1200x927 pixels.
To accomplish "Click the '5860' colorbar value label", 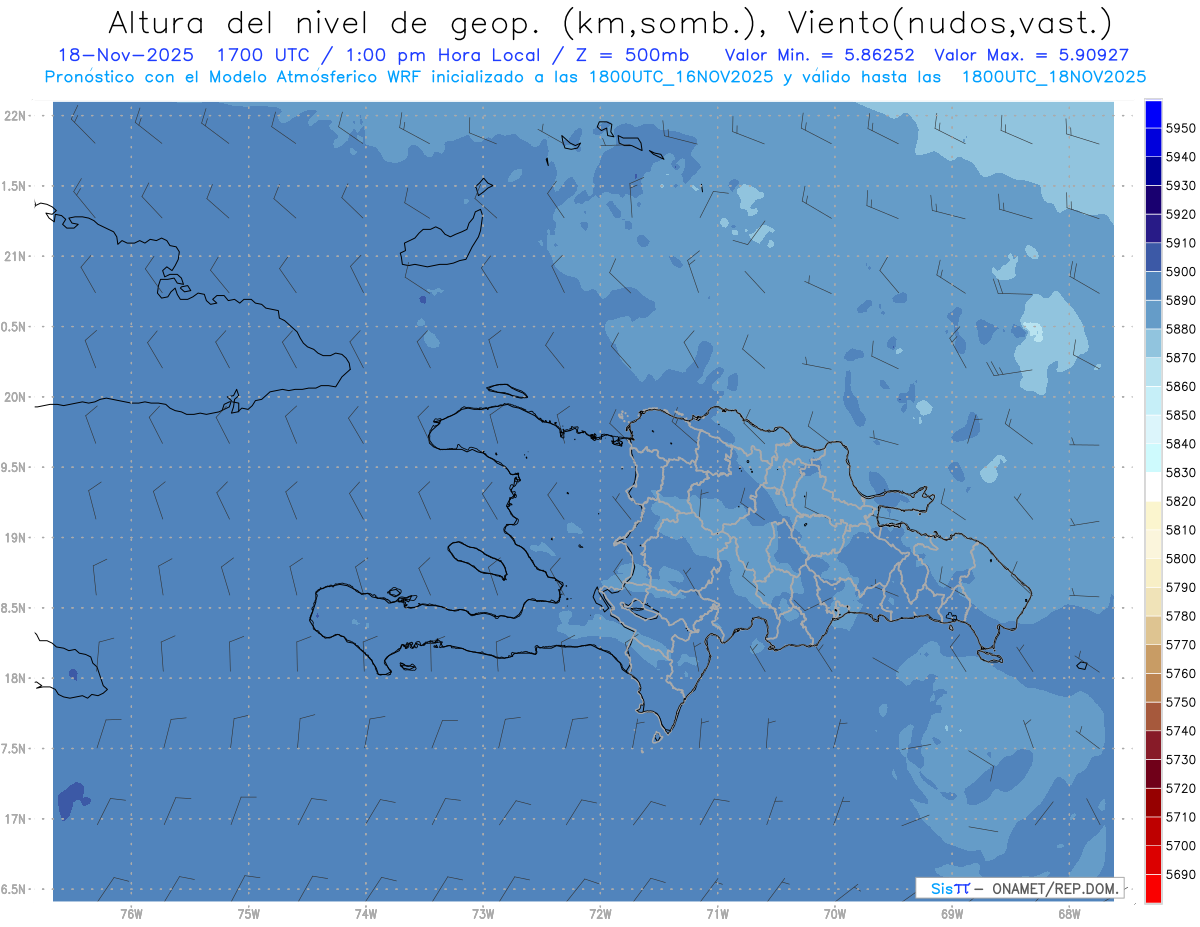I will pos(1180,386).
